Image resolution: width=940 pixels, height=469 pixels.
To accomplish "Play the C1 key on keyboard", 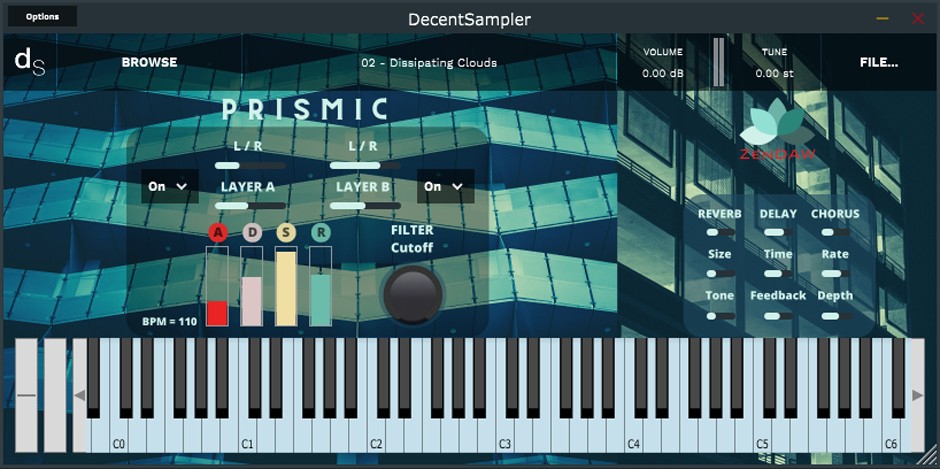I will 247,437.
